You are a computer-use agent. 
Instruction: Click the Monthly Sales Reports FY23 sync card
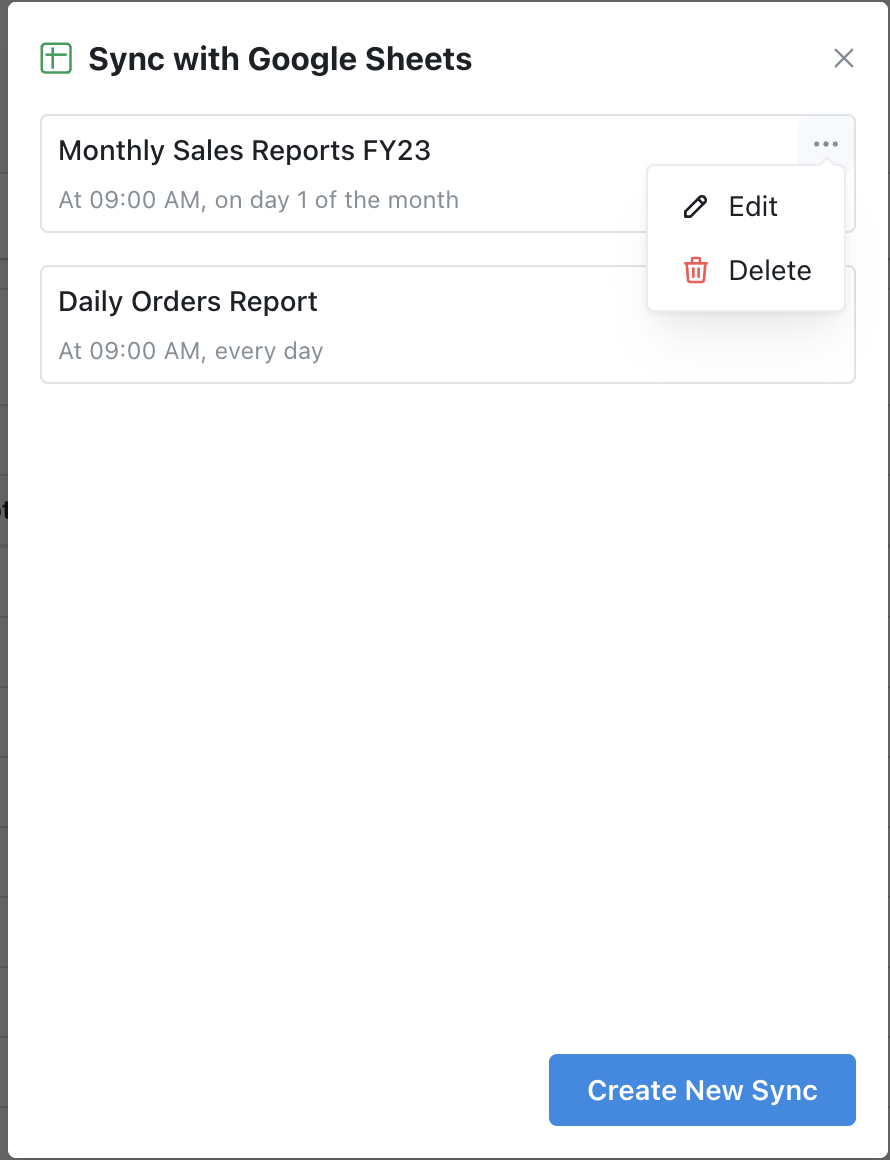[448, 174]
